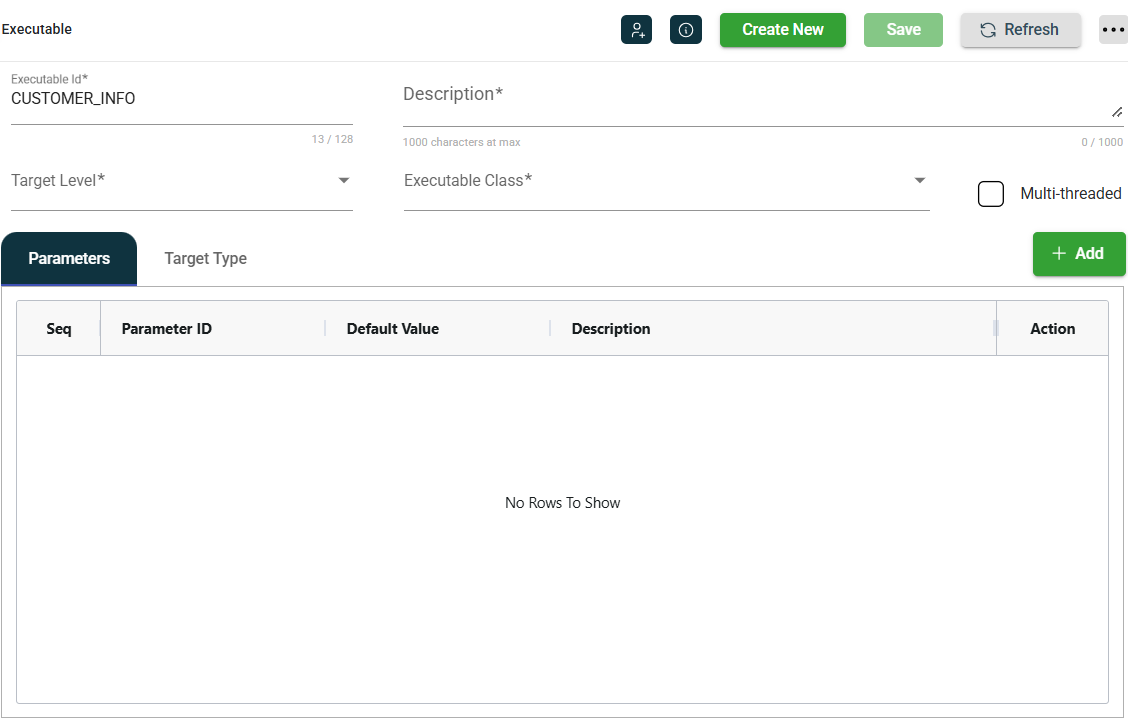Click the Create New button
Viewport: 1128px width, 721px height.
782,30
